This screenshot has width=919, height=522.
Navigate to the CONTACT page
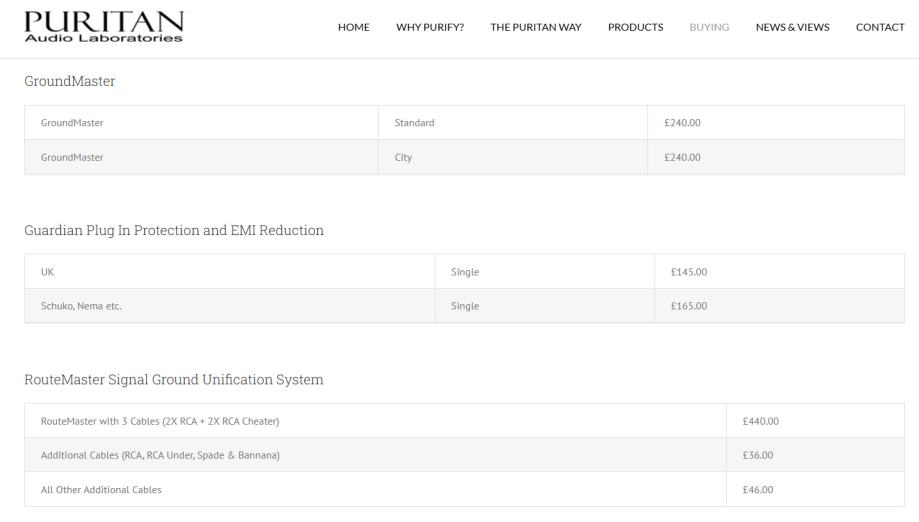click(880, 27)
